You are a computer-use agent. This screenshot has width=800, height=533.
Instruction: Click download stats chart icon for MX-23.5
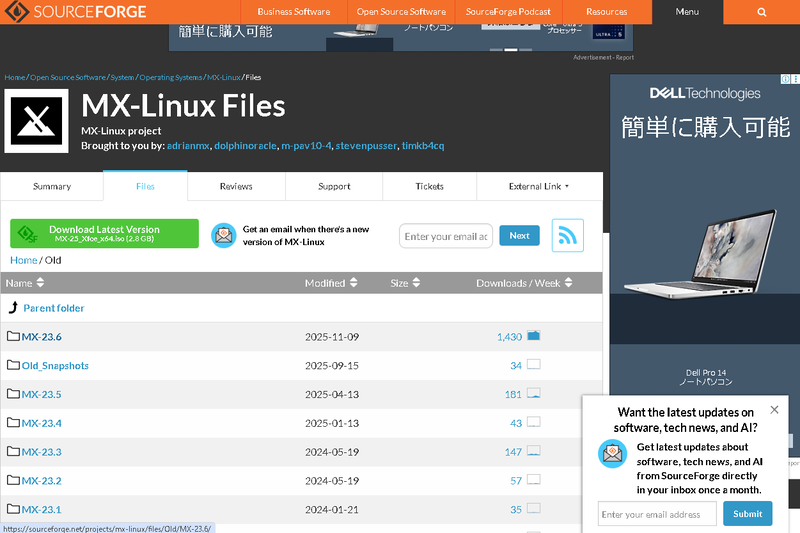point(534,393)
